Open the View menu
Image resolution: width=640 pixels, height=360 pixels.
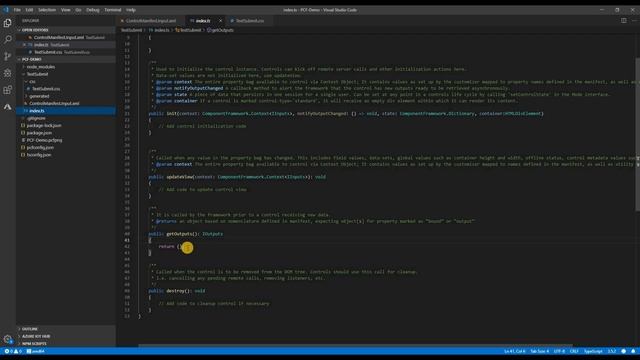(65, 10)
